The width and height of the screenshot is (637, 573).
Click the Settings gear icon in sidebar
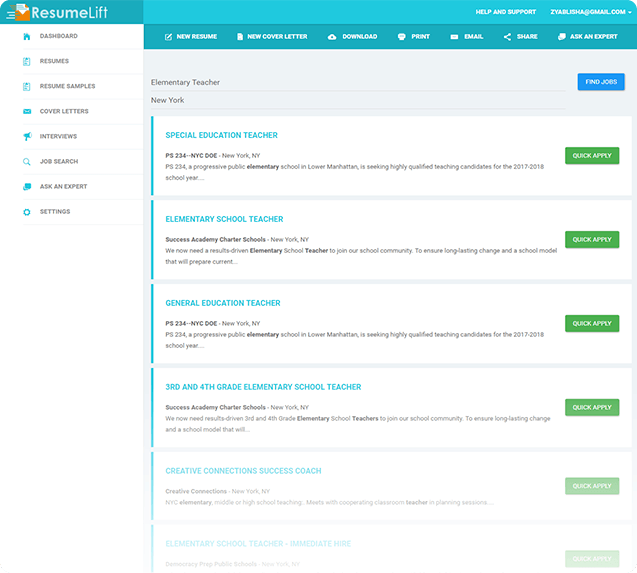27,212
